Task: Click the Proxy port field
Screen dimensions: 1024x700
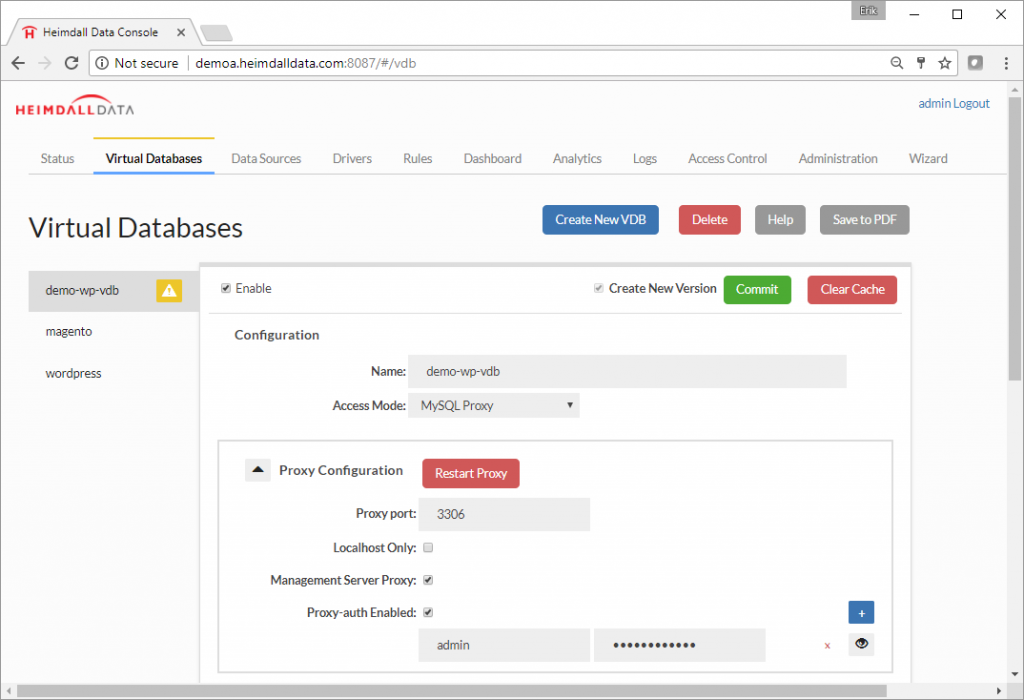Action: 504,515
